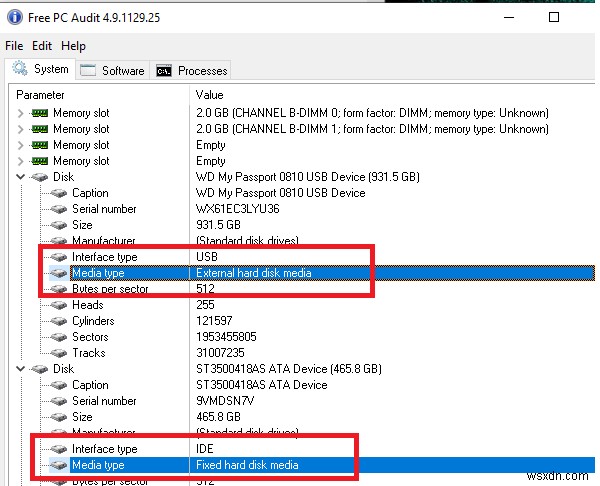Expand the CHANNEL B-DIMM 1 memory slot
600x486 pixels.
click(21, 129)
